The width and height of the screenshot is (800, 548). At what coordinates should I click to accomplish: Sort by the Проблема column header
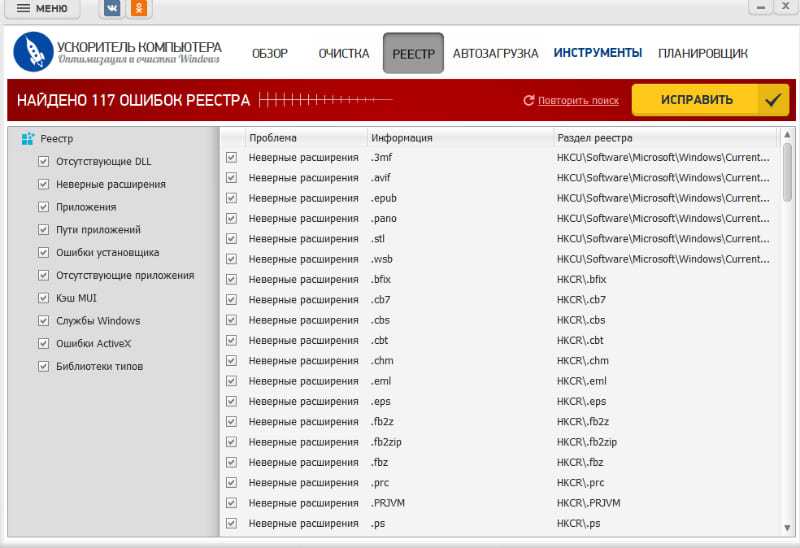306,138
